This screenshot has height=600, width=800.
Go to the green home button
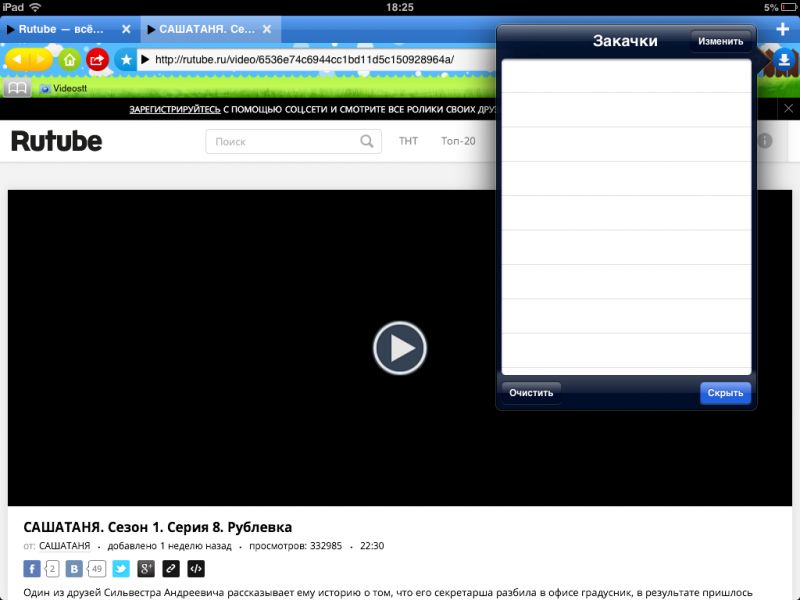tap(69, 60)
